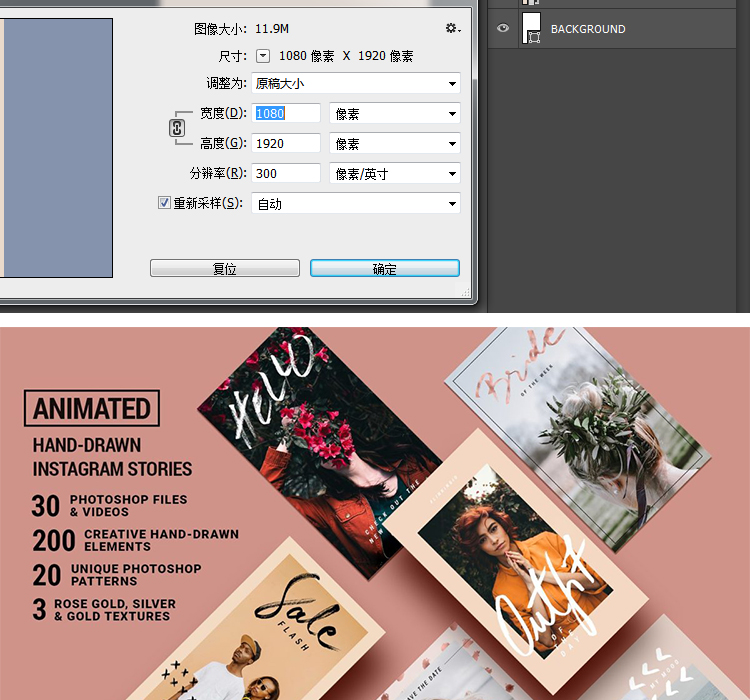This screenshot has width=750, height=700.
Task: Open the height unit 像素 dropdown
Action: pos(394,144)
